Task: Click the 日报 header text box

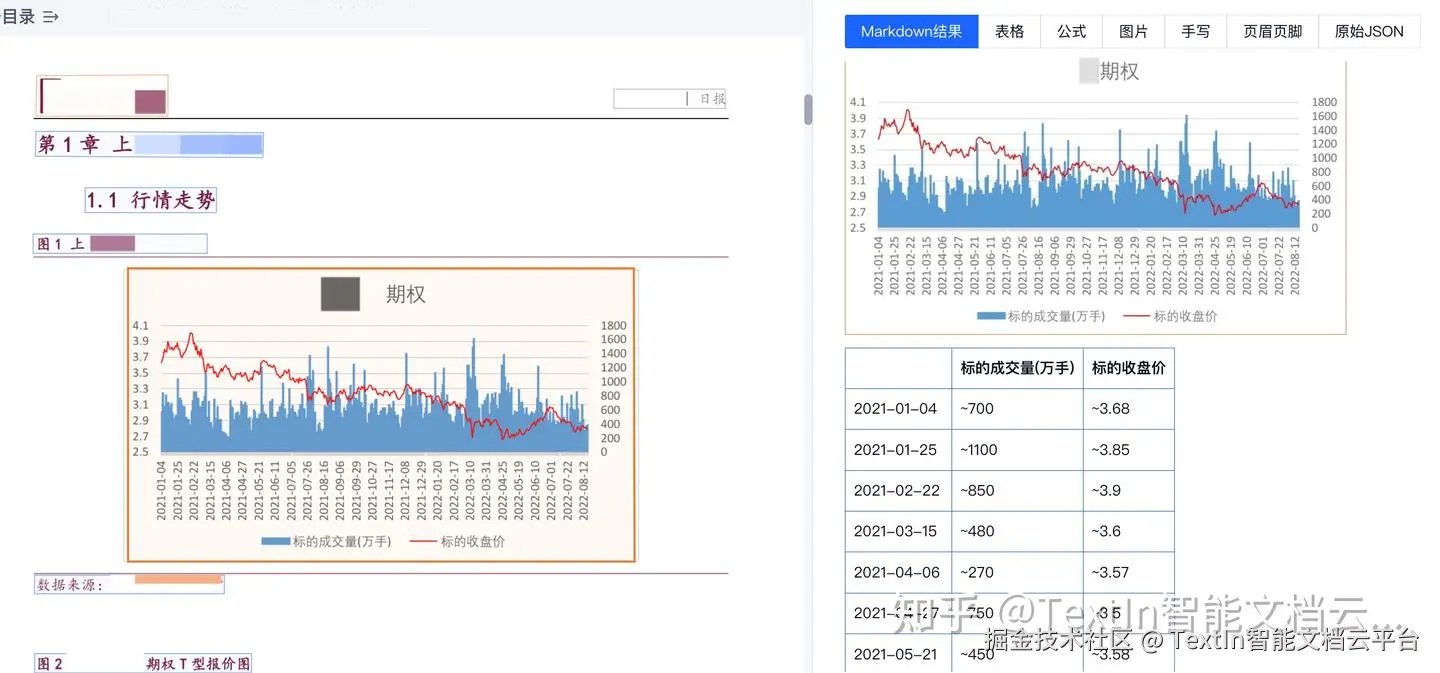Action: coord(670,99)
